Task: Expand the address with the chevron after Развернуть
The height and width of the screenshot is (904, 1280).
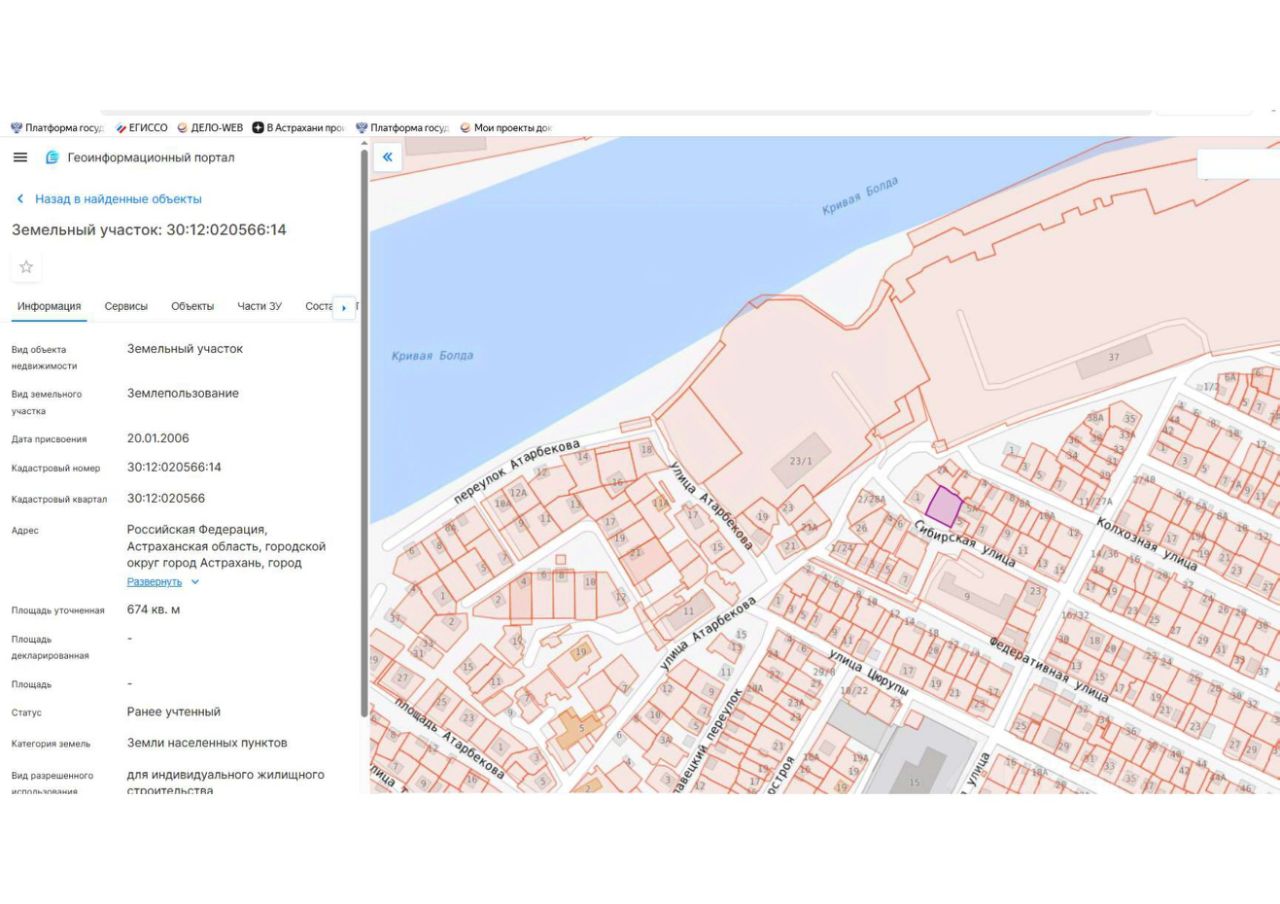Action: [195, 582]
